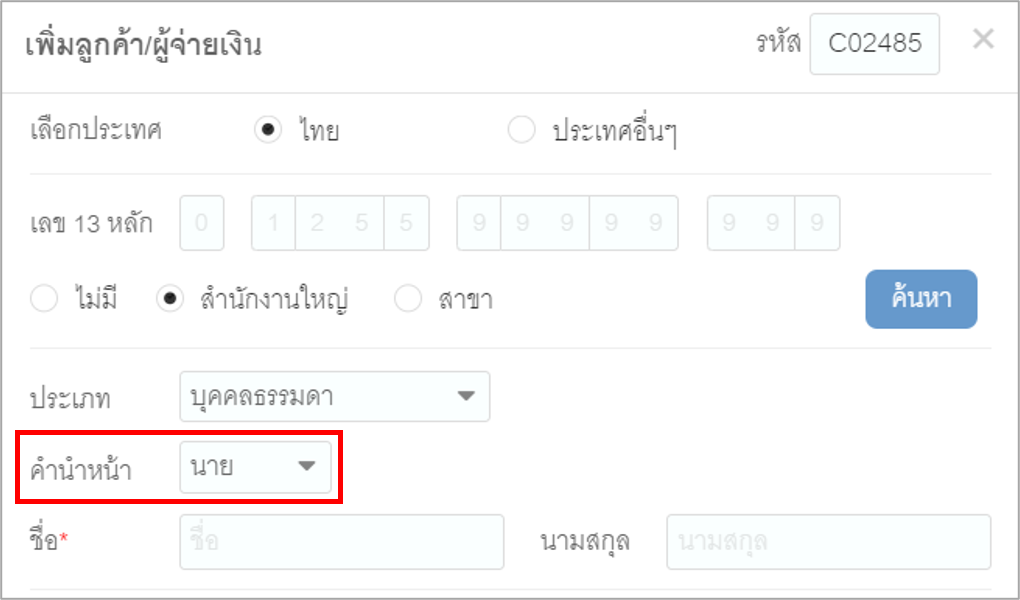The width and height of the screenshot is (1020, 600).
Task: Close the เพิ่มลูกค้า dialog with the X
Action: [983, 39]
